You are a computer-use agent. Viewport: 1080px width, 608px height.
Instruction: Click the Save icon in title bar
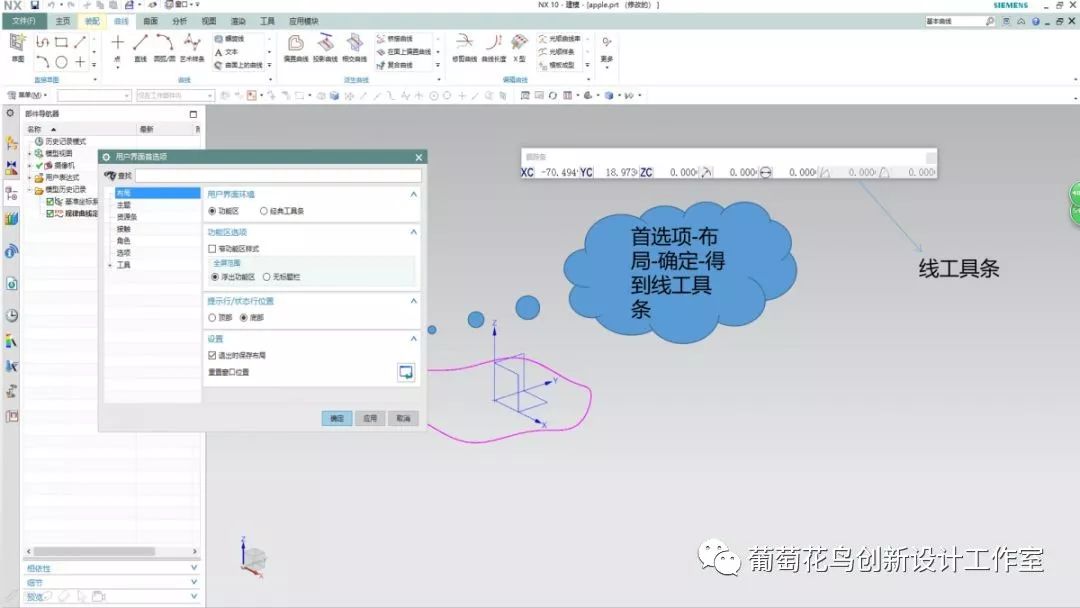click(x=34, y=5)
